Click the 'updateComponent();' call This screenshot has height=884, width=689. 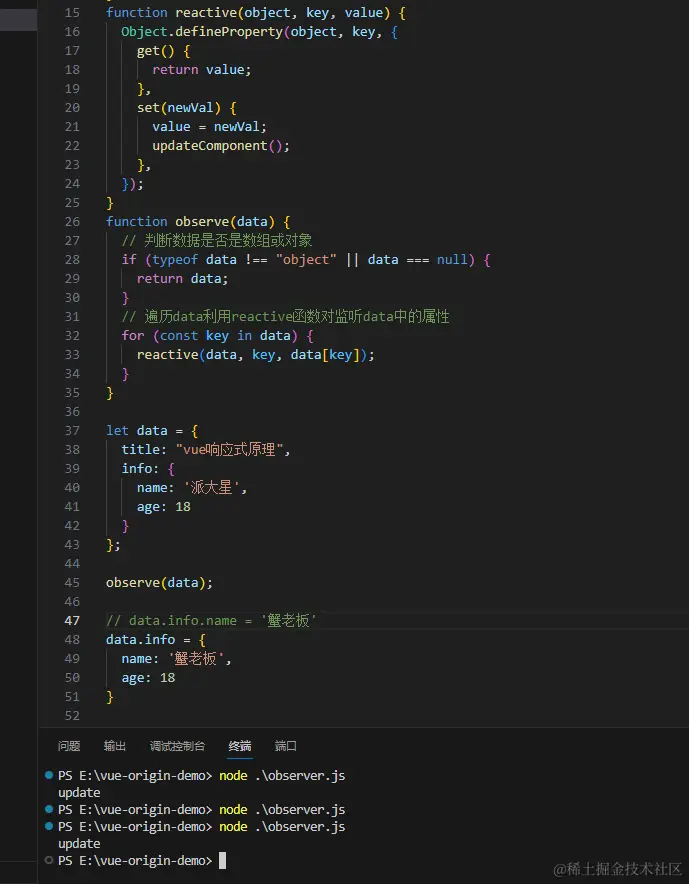(x=221, y=145)
